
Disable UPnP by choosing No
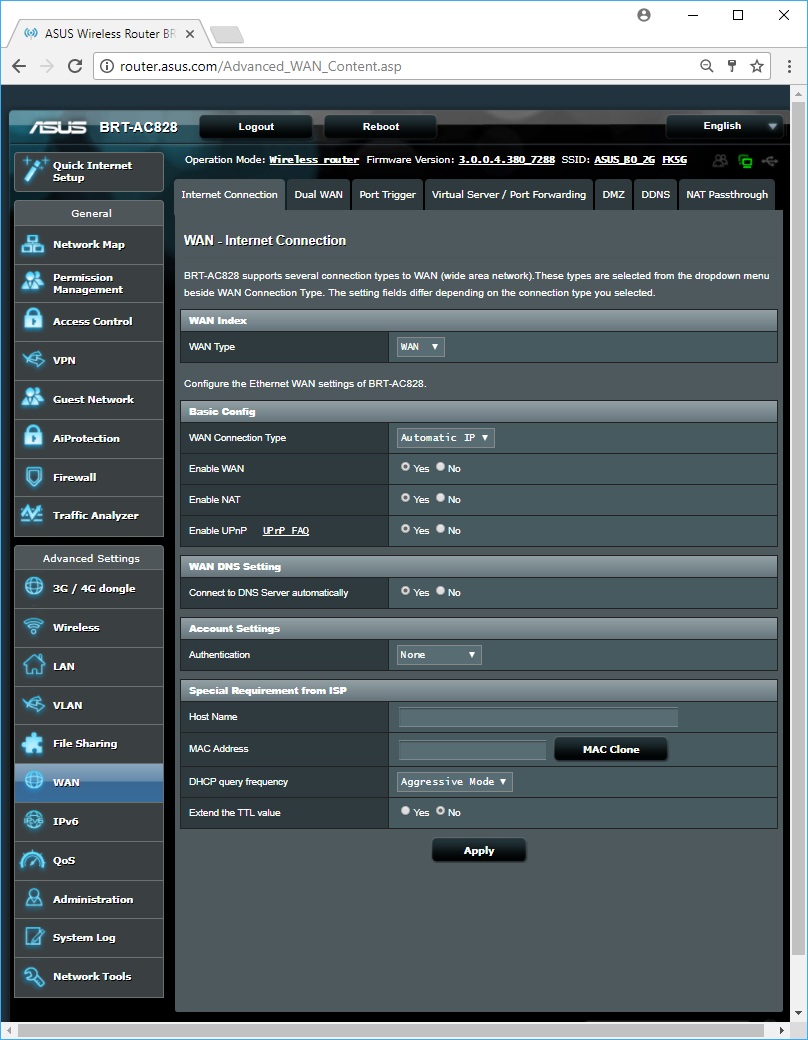tap(441, 529)
